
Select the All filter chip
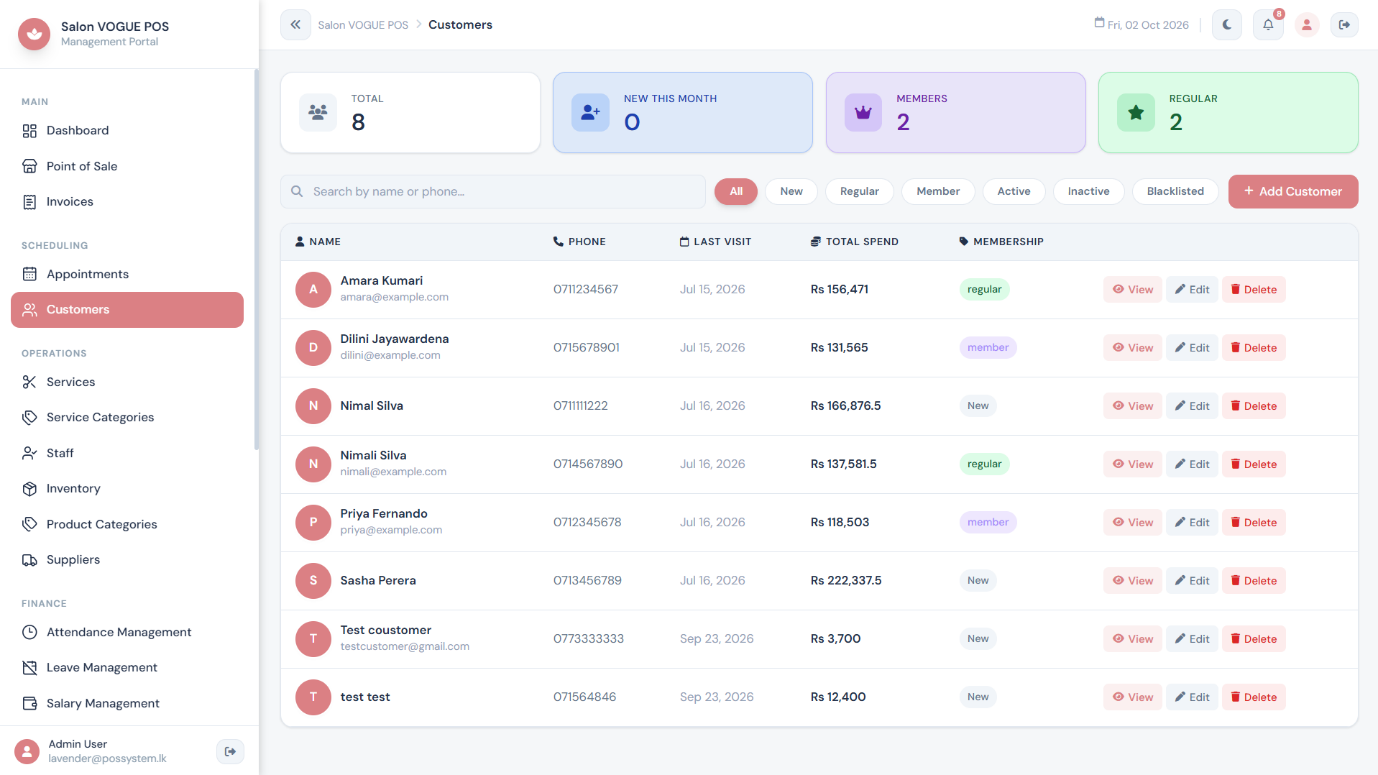(736, 191)
